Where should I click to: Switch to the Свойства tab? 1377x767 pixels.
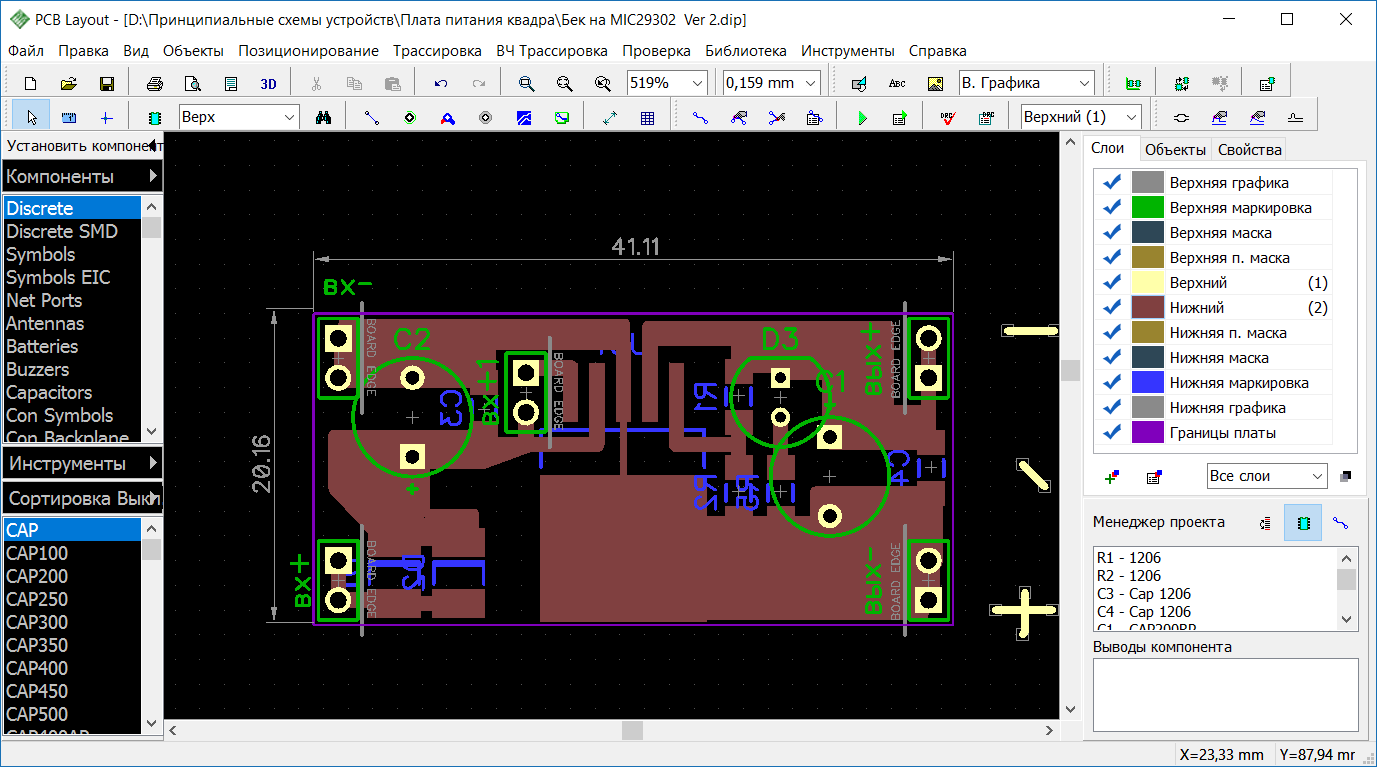coord(1248,150)
